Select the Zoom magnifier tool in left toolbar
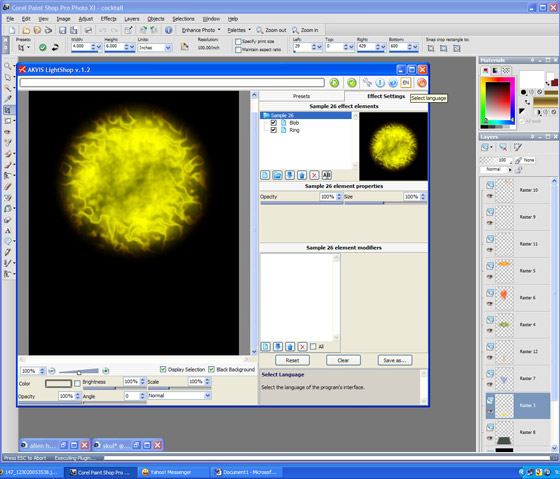This screenshot has height=479, width=560. click(8, 66)
